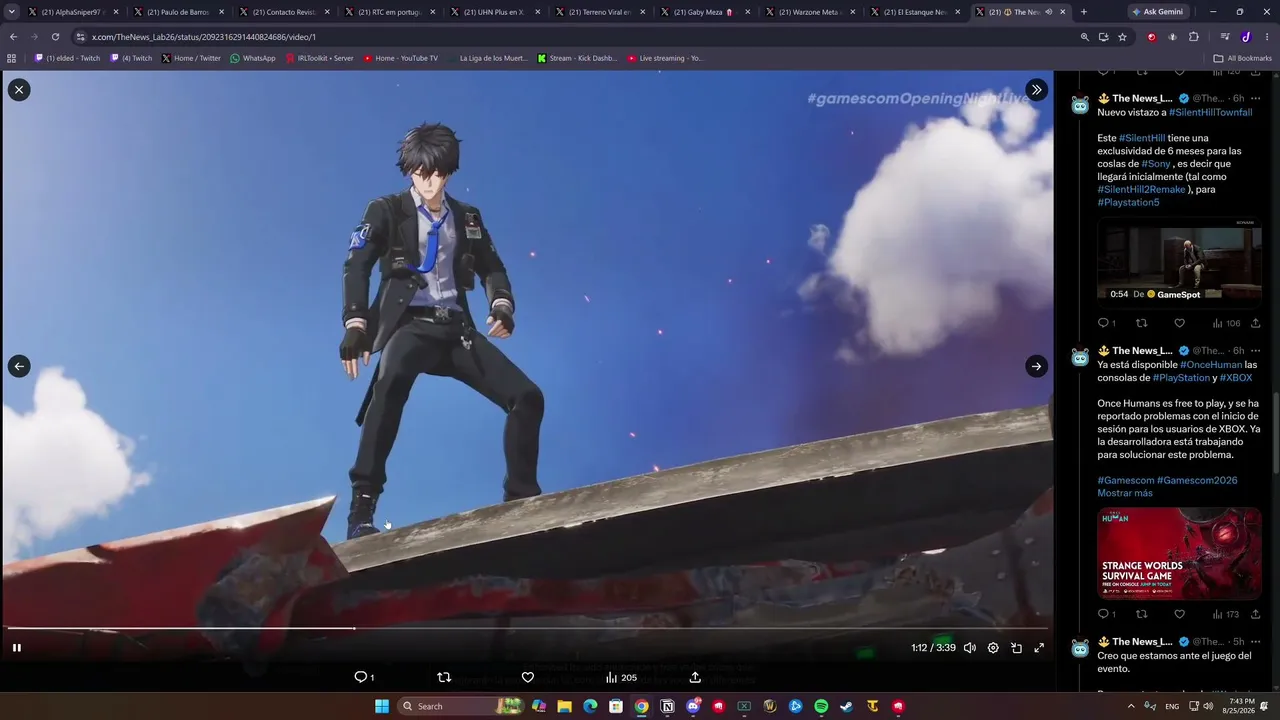This screenshot has height=720, width=1280.
Task: Pause the video playback
Action: pyautogui.click(x=17, y=648)
